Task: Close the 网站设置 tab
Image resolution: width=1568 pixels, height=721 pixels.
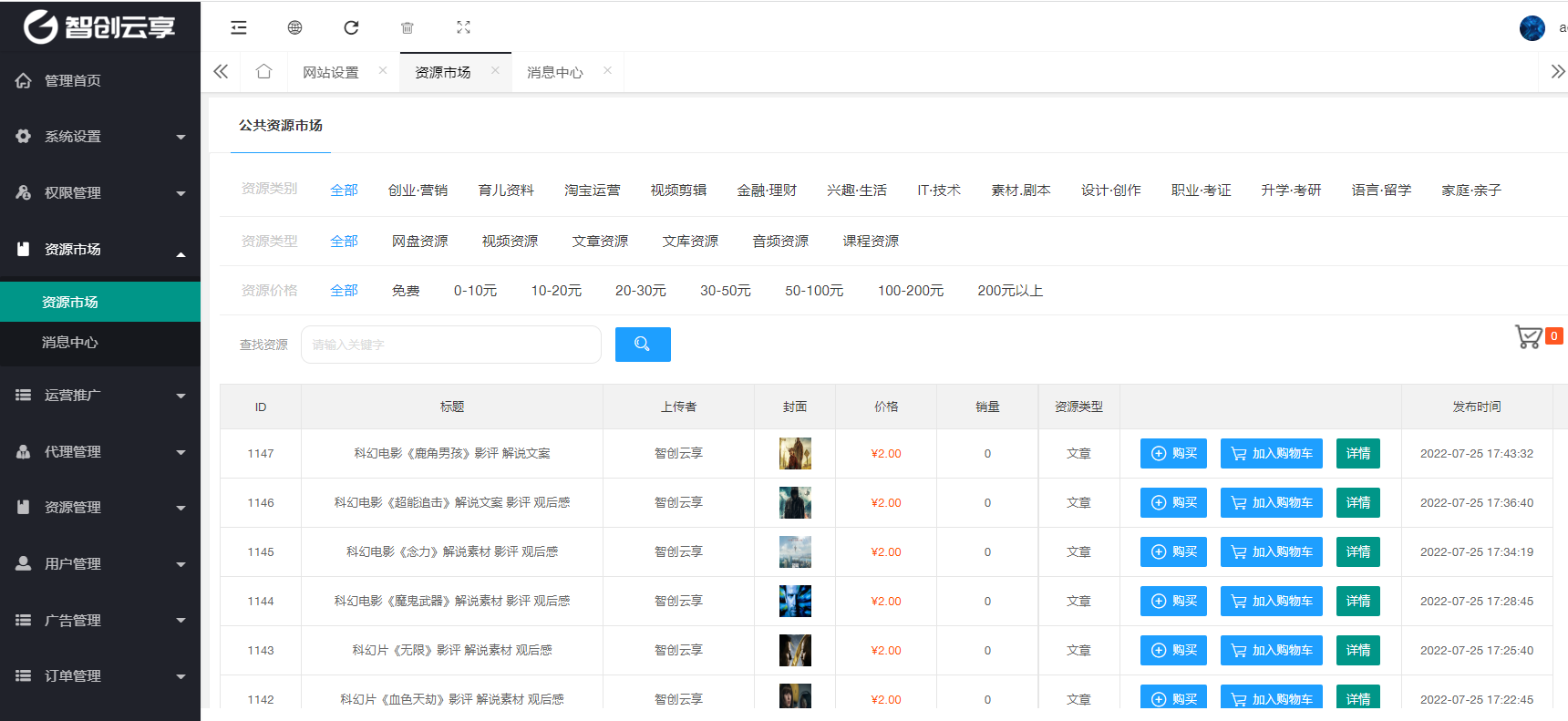Action: tap(383, 70)
